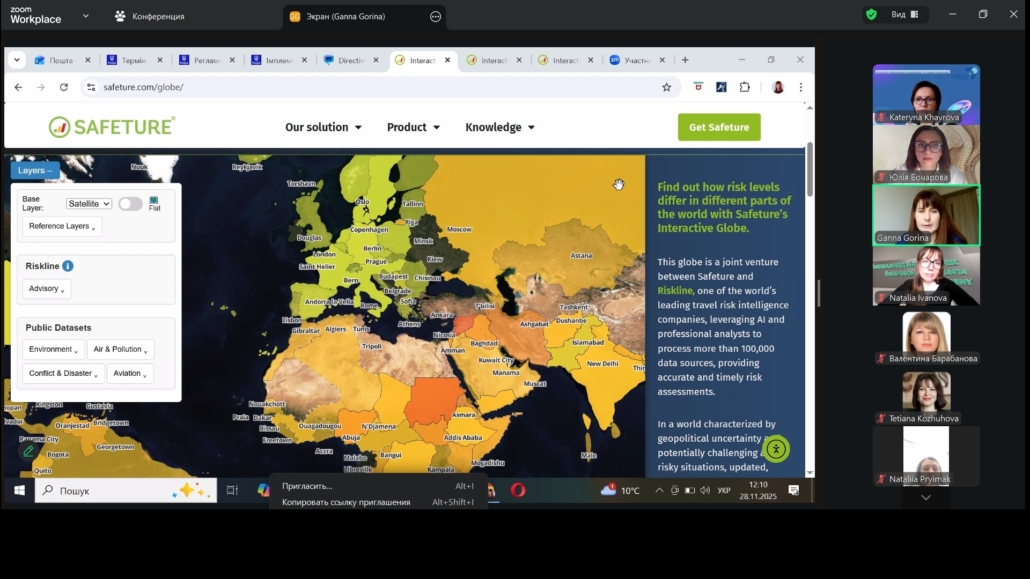Click the Safeture logo
Screen dimensions: 1030x579
pyautogui.click(x=112, y=127)
